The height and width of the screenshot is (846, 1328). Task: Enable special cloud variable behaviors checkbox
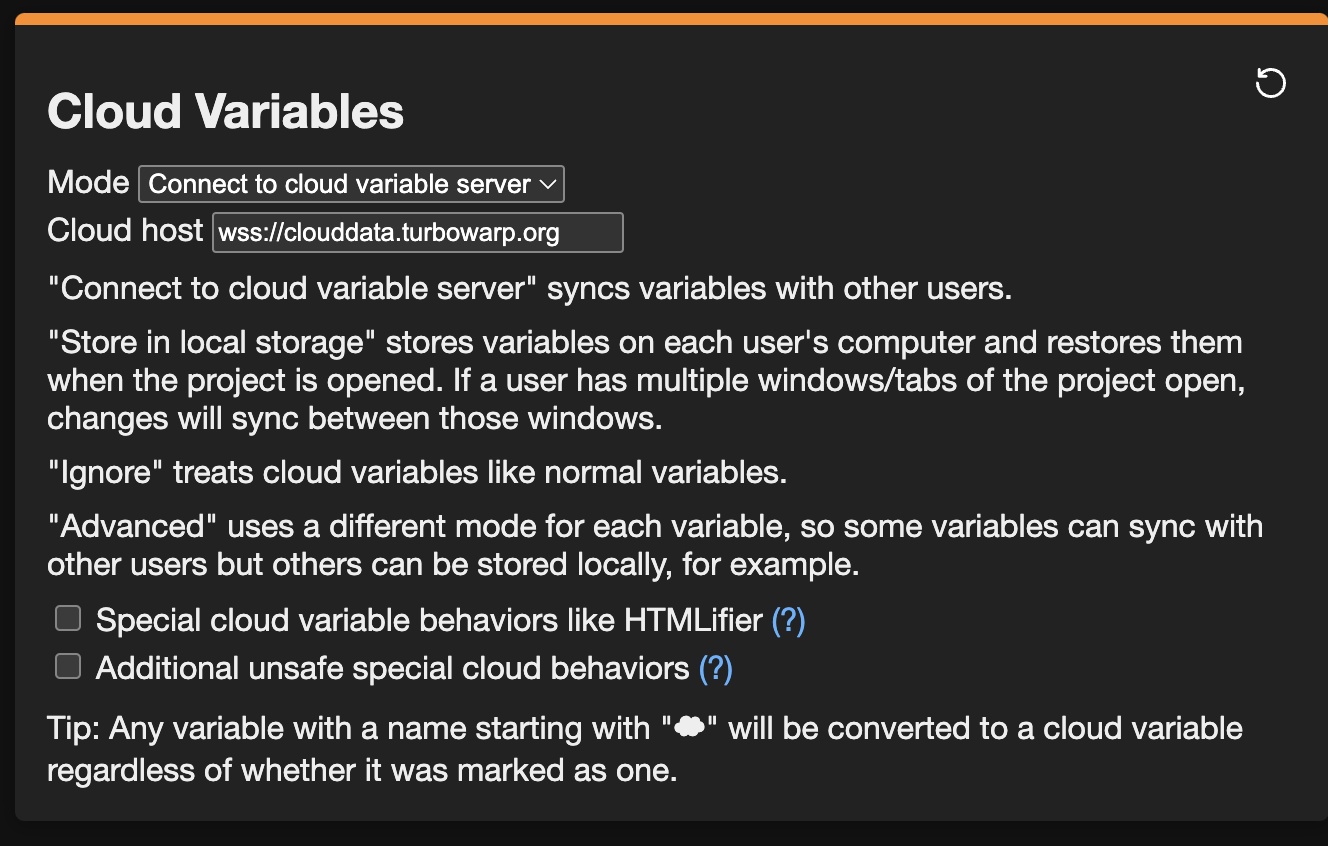pos(68,619)
